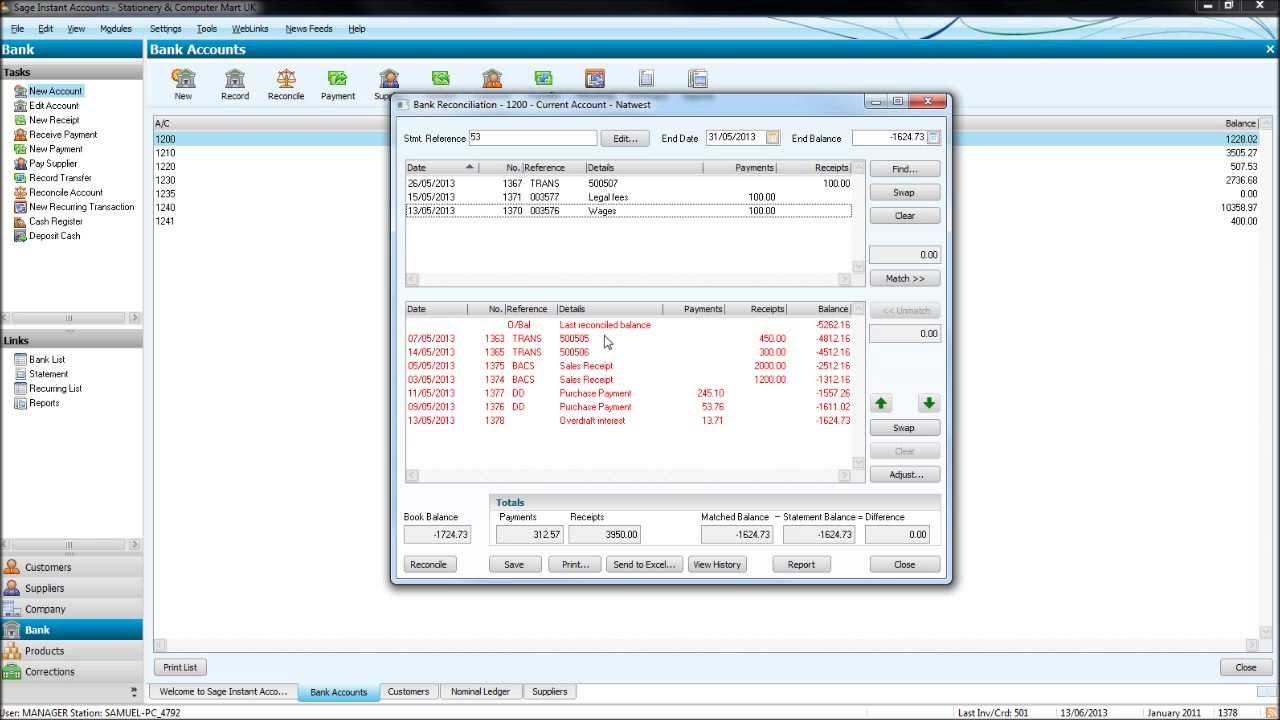1280x720 pixels.
Task: Click the Stmt. Reference input field
Action: pyautogui.click(x=532, y=138)
